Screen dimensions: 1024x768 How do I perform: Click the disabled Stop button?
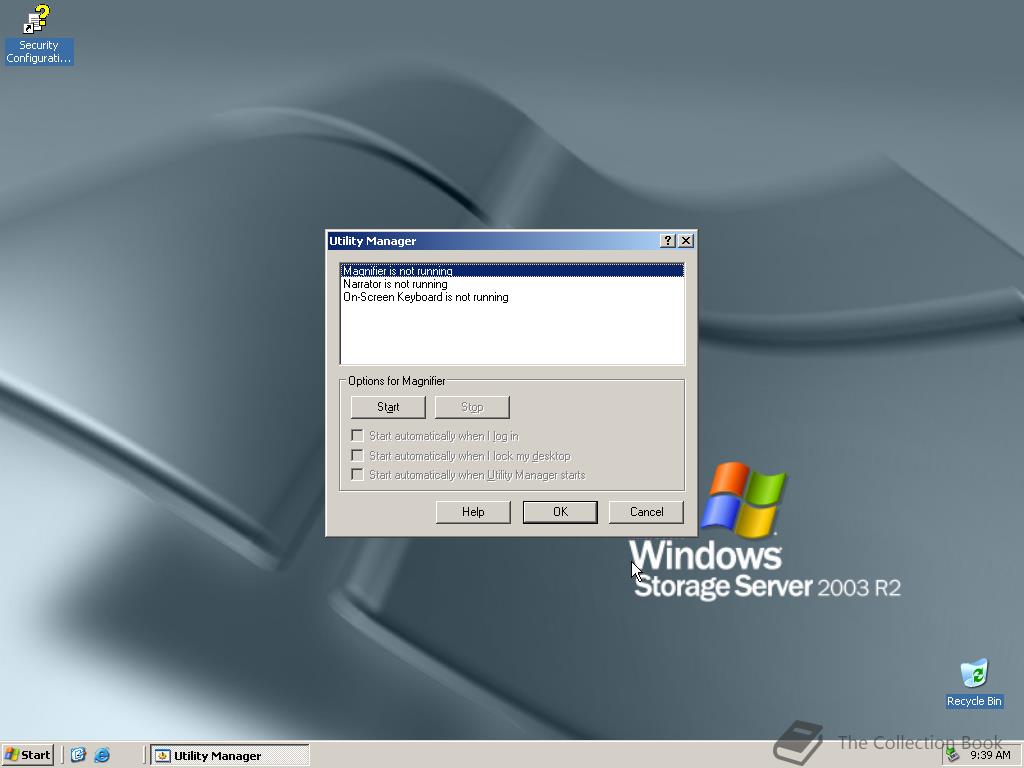[x=472, y=407]
